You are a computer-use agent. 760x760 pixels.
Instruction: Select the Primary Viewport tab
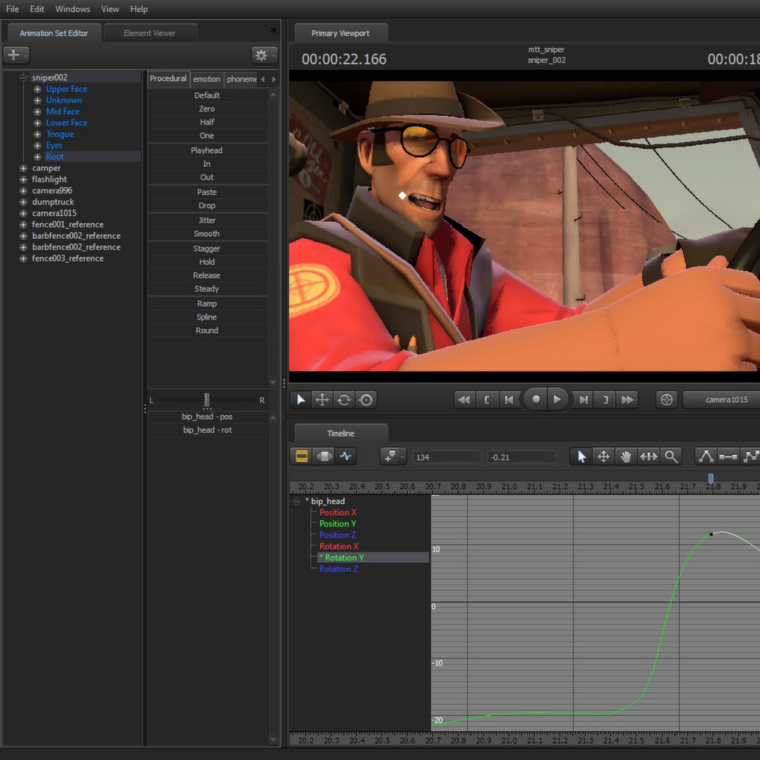(x=341, y=33)
